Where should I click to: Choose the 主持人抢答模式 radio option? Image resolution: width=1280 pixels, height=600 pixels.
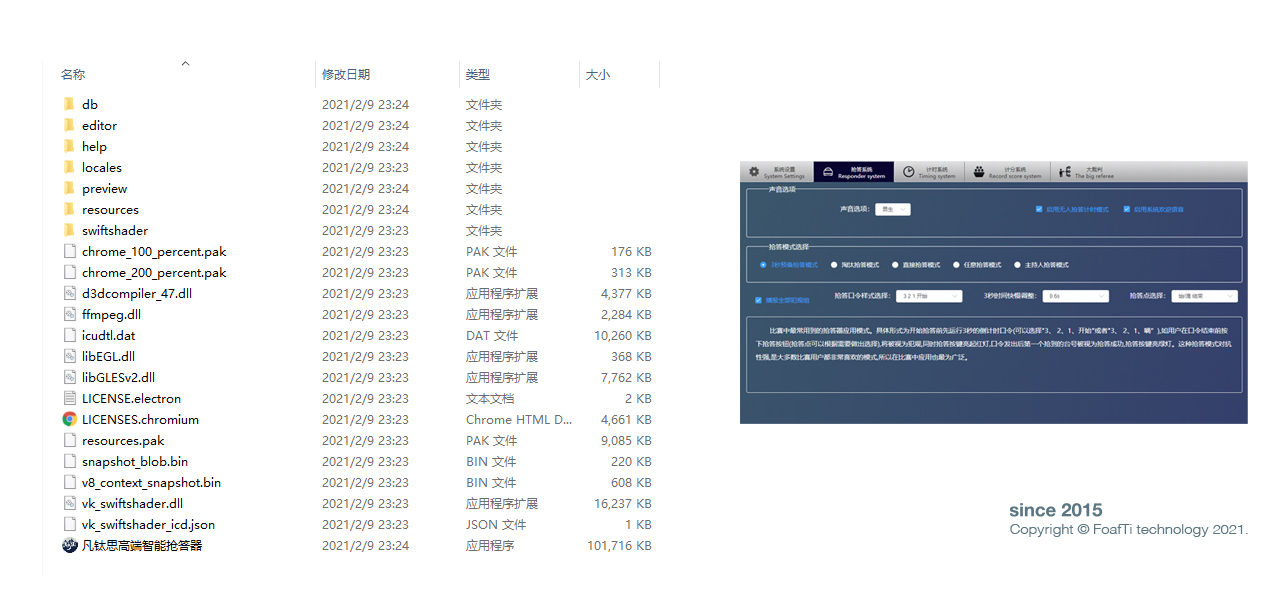[1017, 265]
